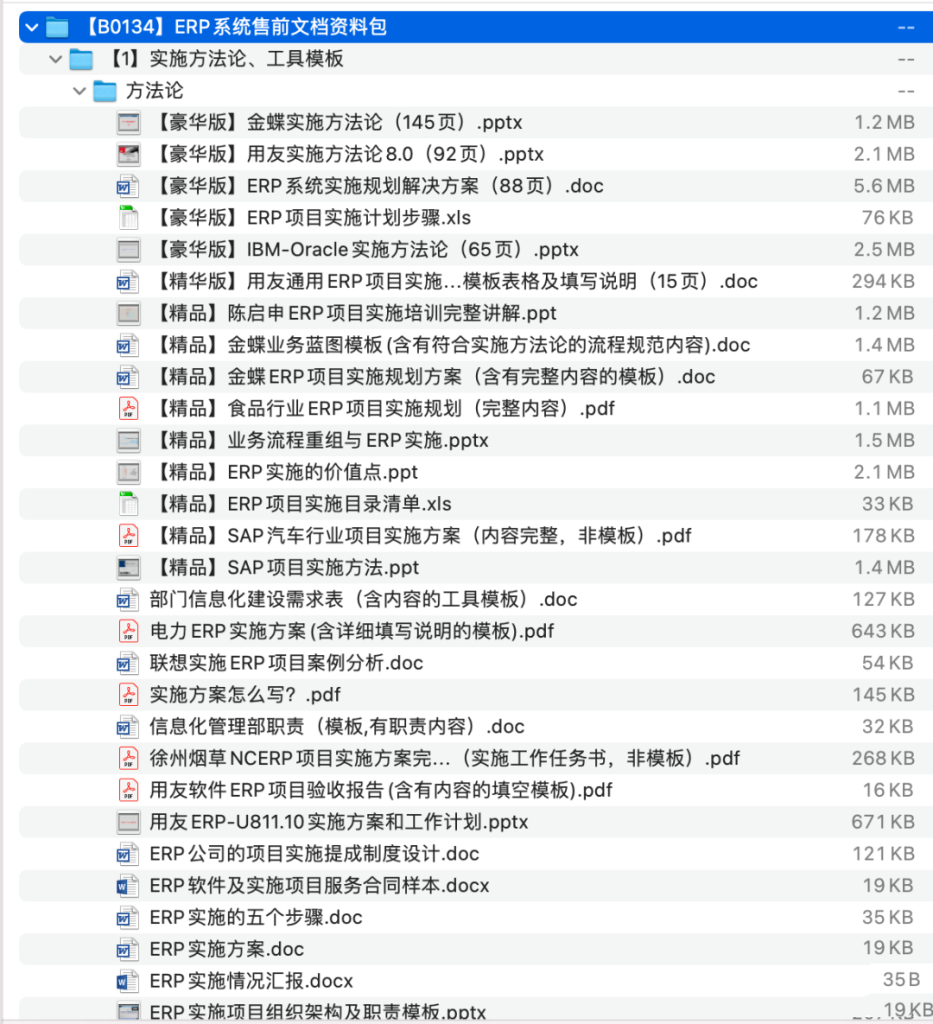Screen dimensions: 933x1024
Task: Collapse the 【1】实施方法论、工具模板 folder
Action: point(55,59)
